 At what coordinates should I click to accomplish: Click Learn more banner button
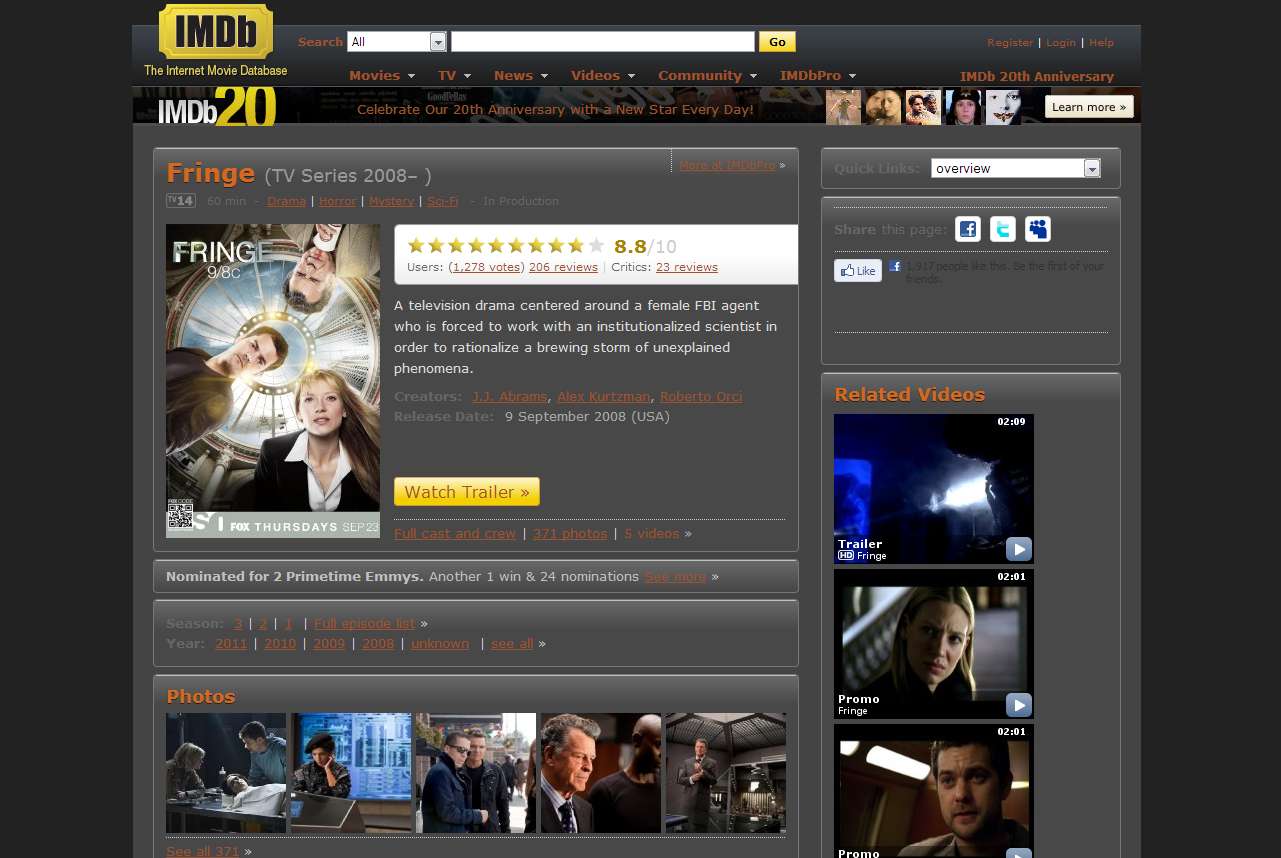pos(1089,107)
